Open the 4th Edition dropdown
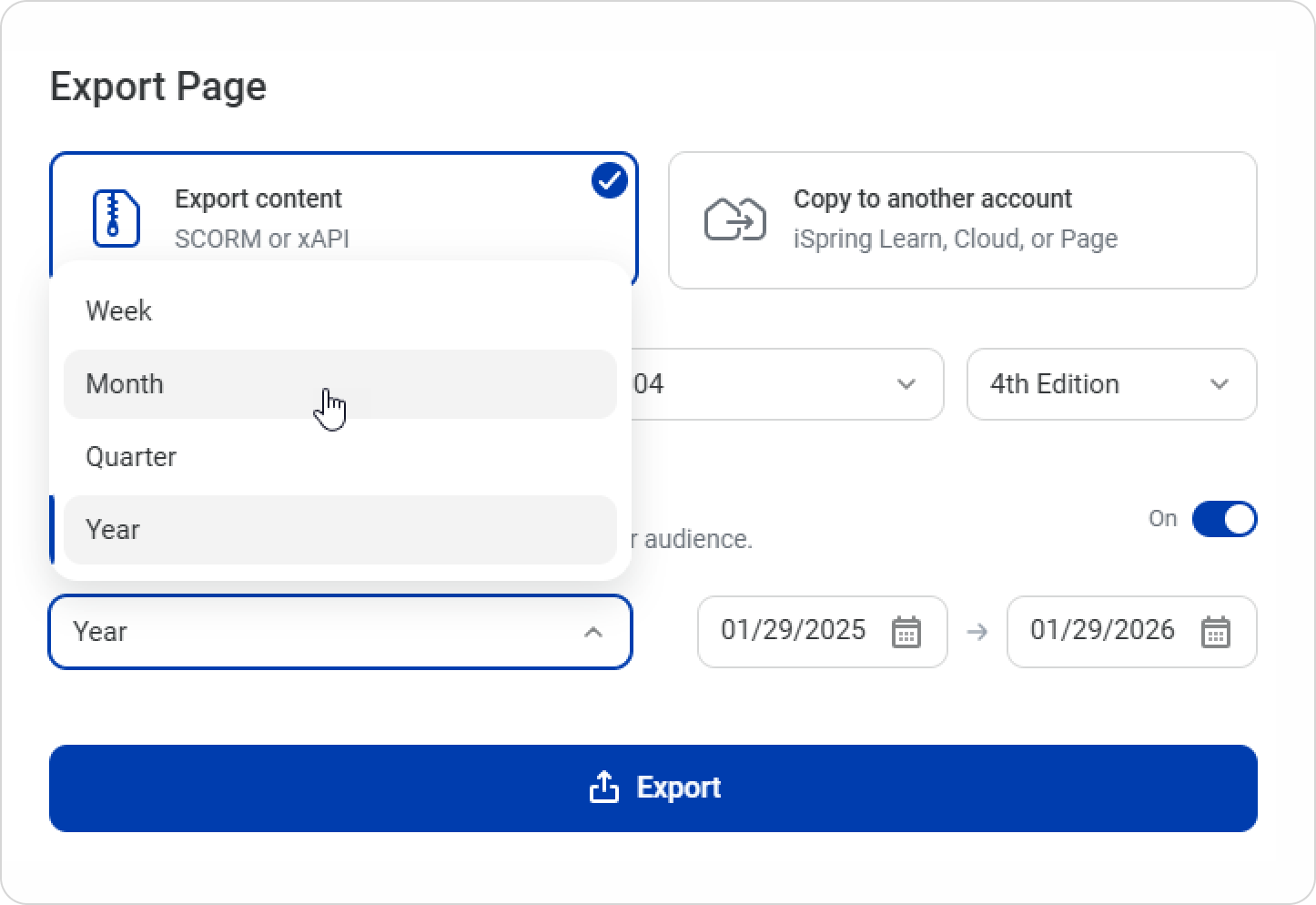This screenshot has height=905, width=1316. [1111, 384]
